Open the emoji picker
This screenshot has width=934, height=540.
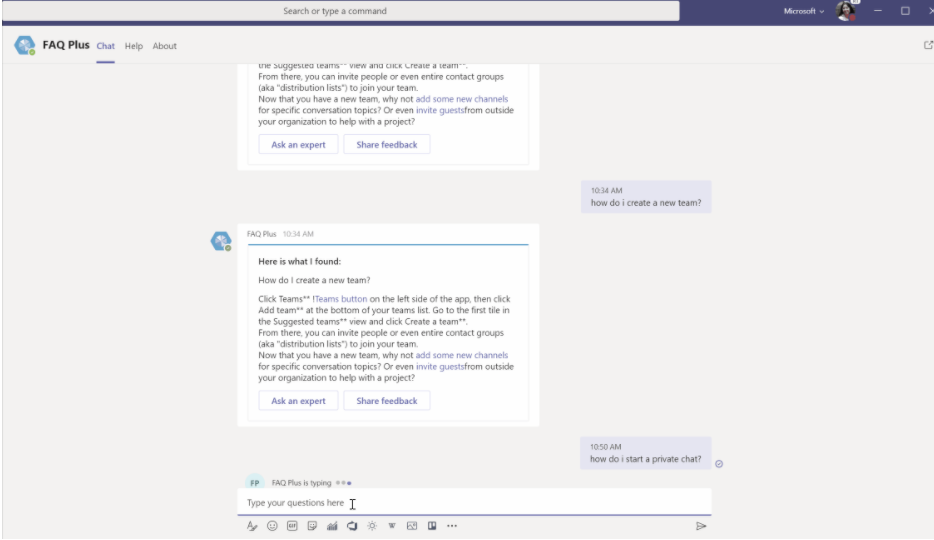click(x=272, y=526)
